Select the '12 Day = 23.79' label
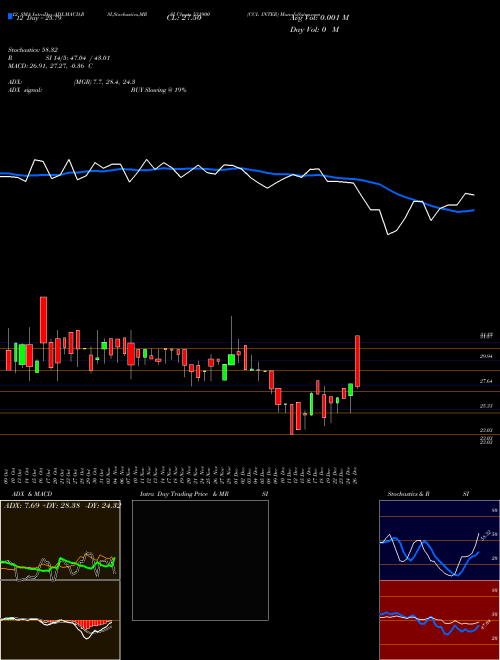 [38, 18]
